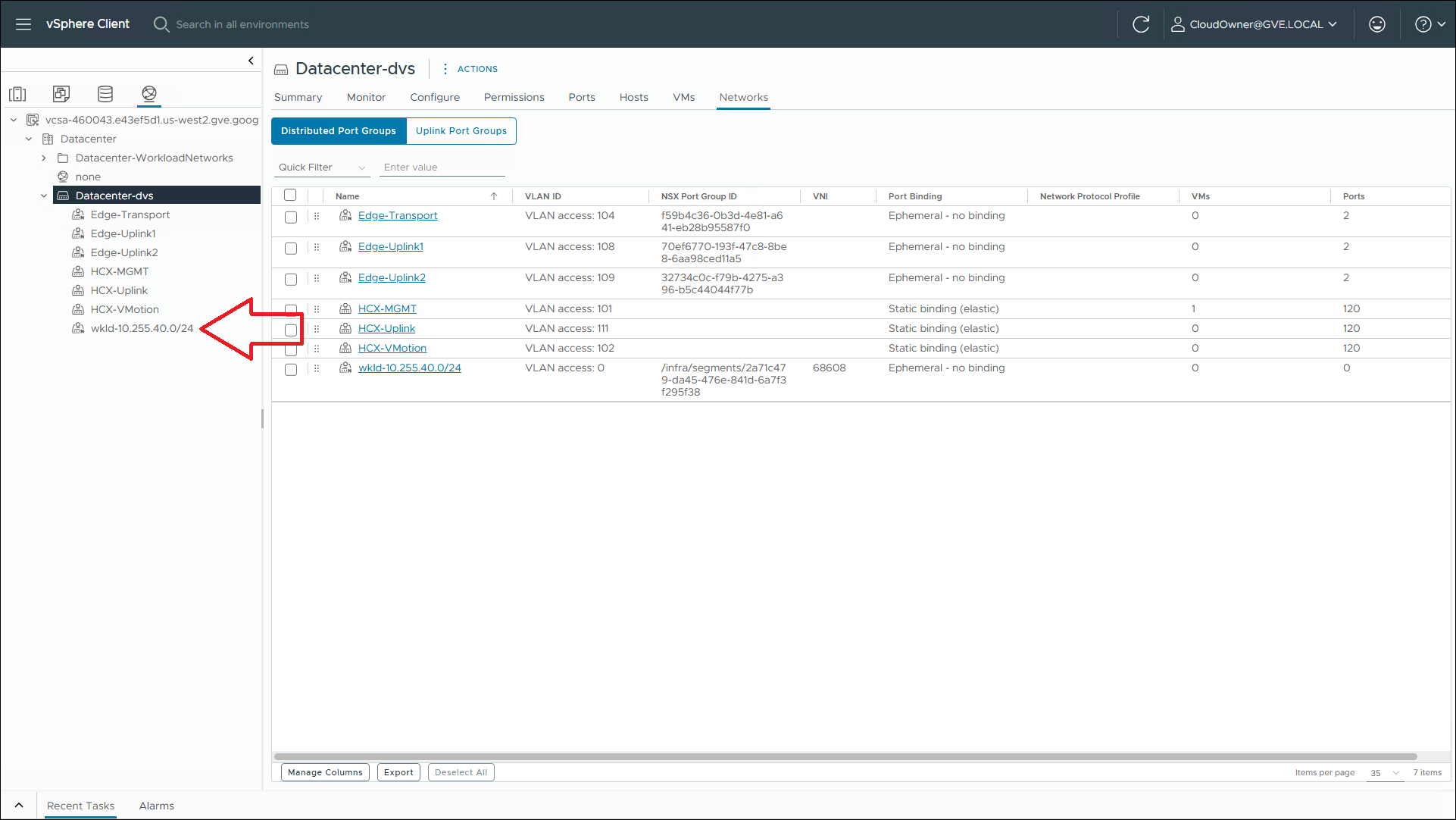Select Edge-Uplink2 in the navigation tree
Viewport: 1456px width, 820px height.
(124, 252)
